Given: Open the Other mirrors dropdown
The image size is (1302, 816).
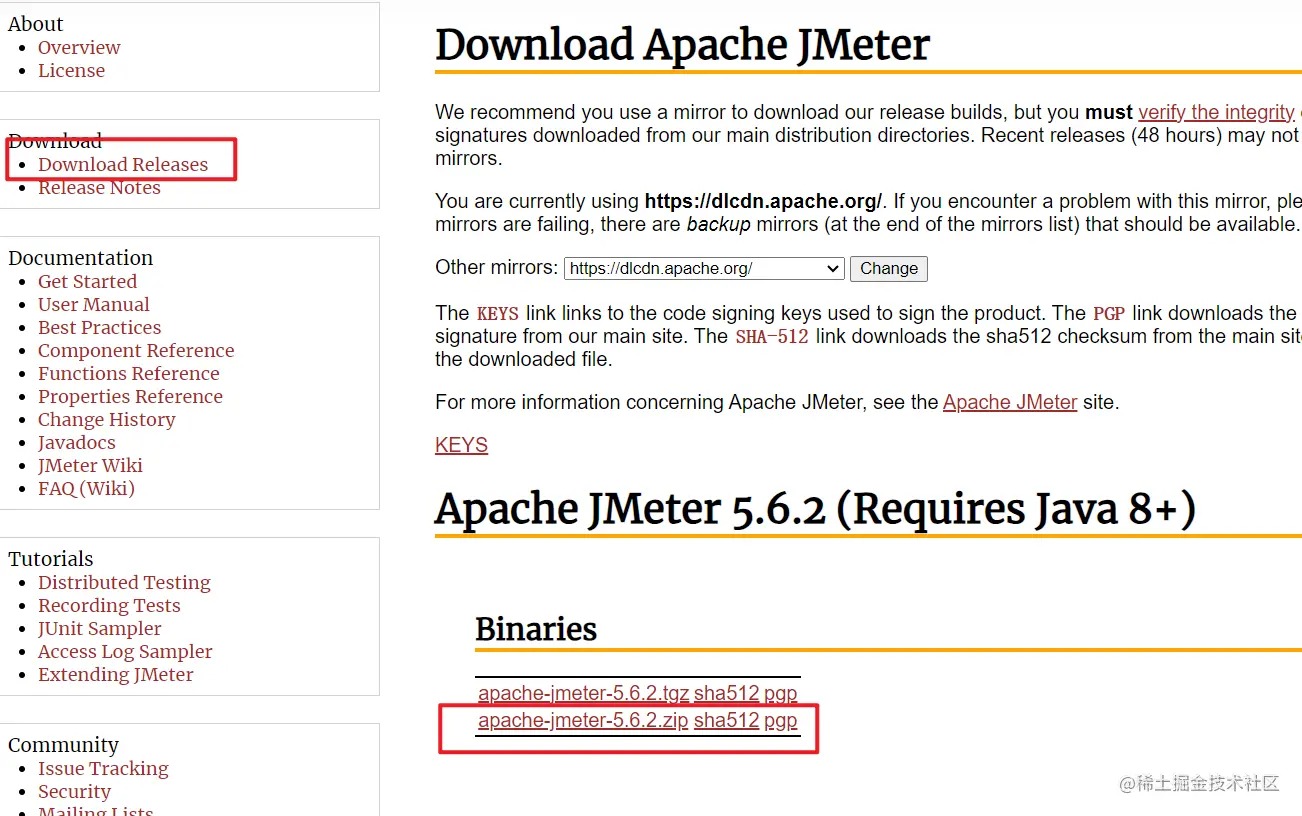Looking at the screenshot, I should coord(704,269).
